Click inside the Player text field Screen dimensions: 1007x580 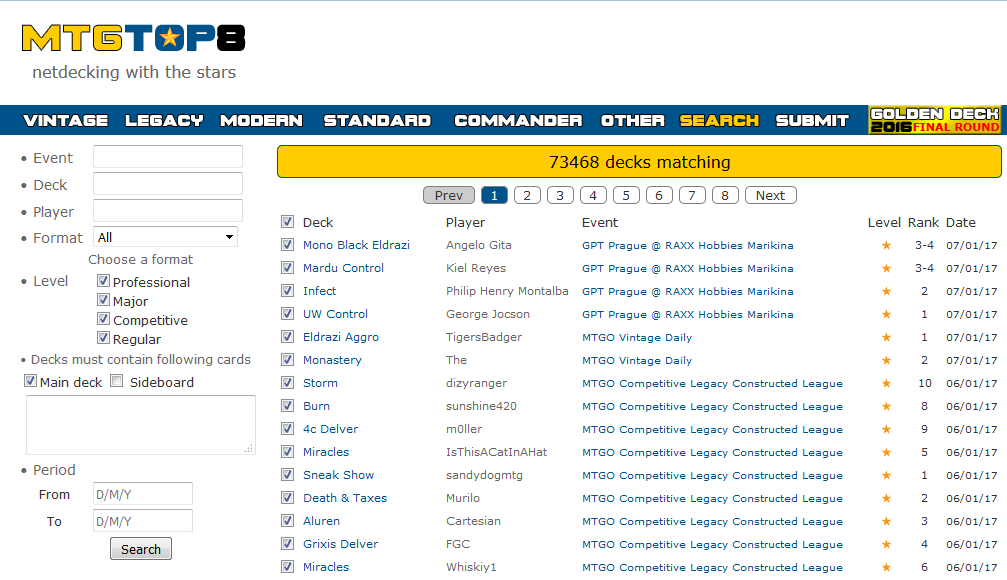(x=168, y=211)
